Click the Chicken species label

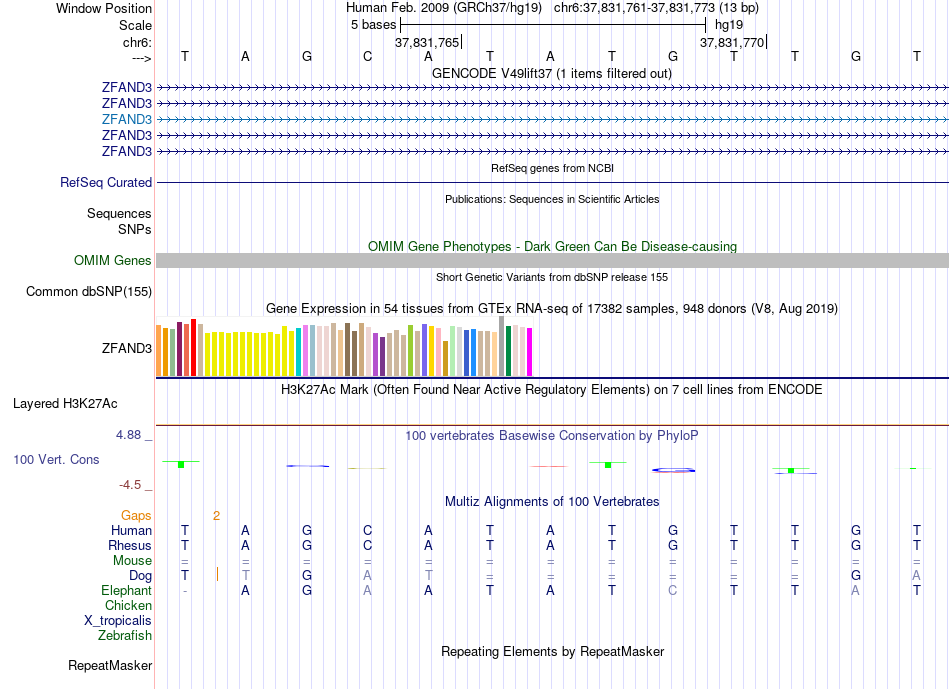128,605
